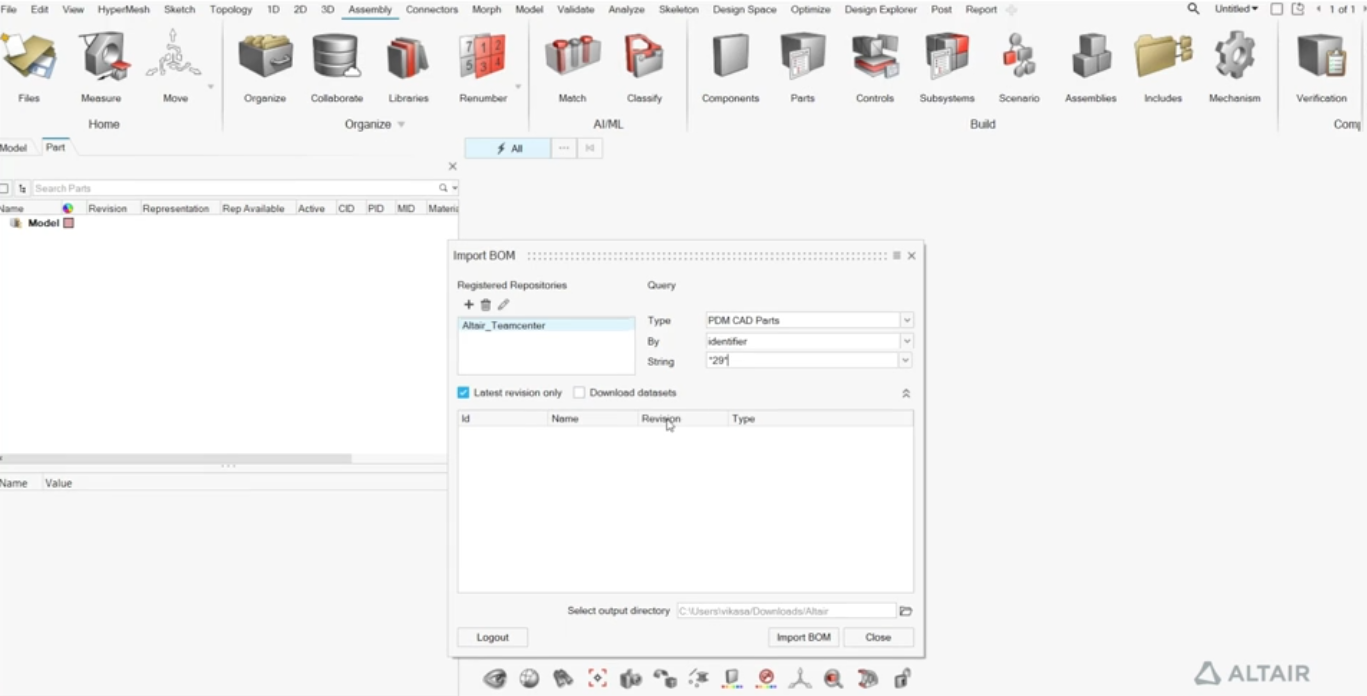The height and width of the screenshot is (696, 1367).
Task: Select the Match AI/ML tool
Action: 572,58
